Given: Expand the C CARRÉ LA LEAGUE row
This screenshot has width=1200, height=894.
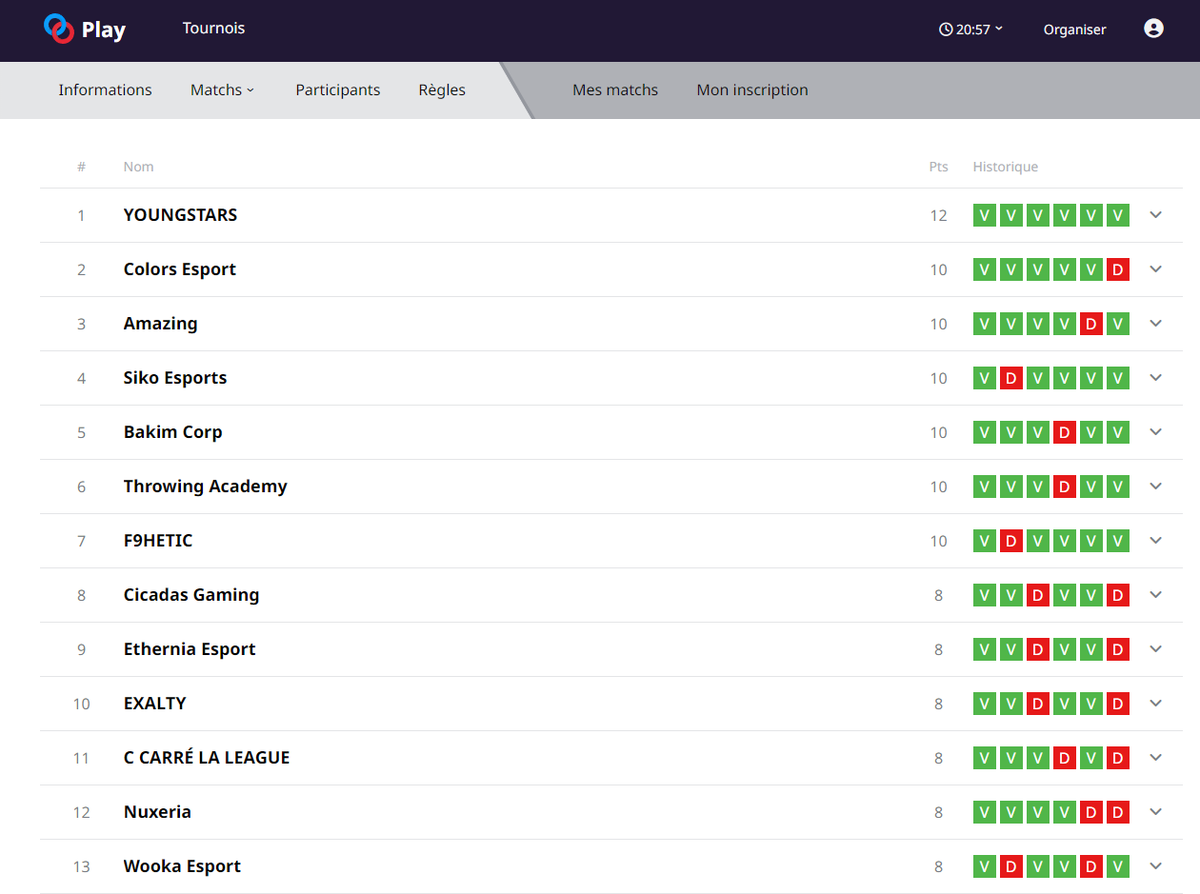Looking at the screenshot, I should coord(1156,757).
